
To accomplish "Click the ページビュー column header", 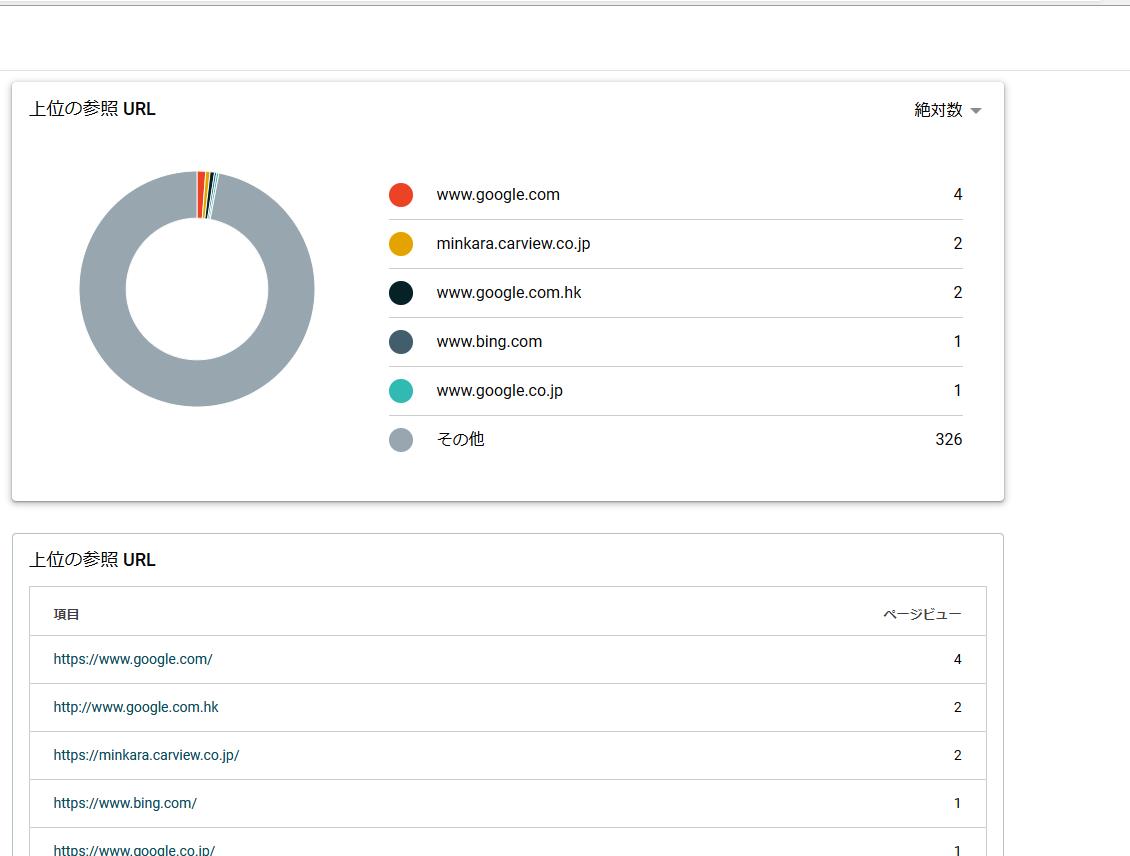I will pos(922,615).
